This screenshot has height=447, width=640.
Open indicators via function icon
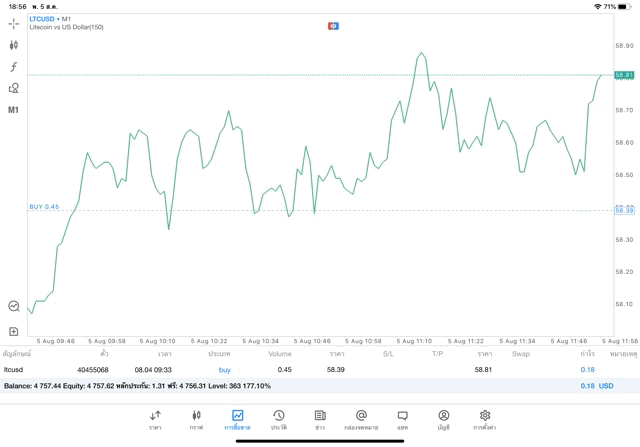point(13,67)
